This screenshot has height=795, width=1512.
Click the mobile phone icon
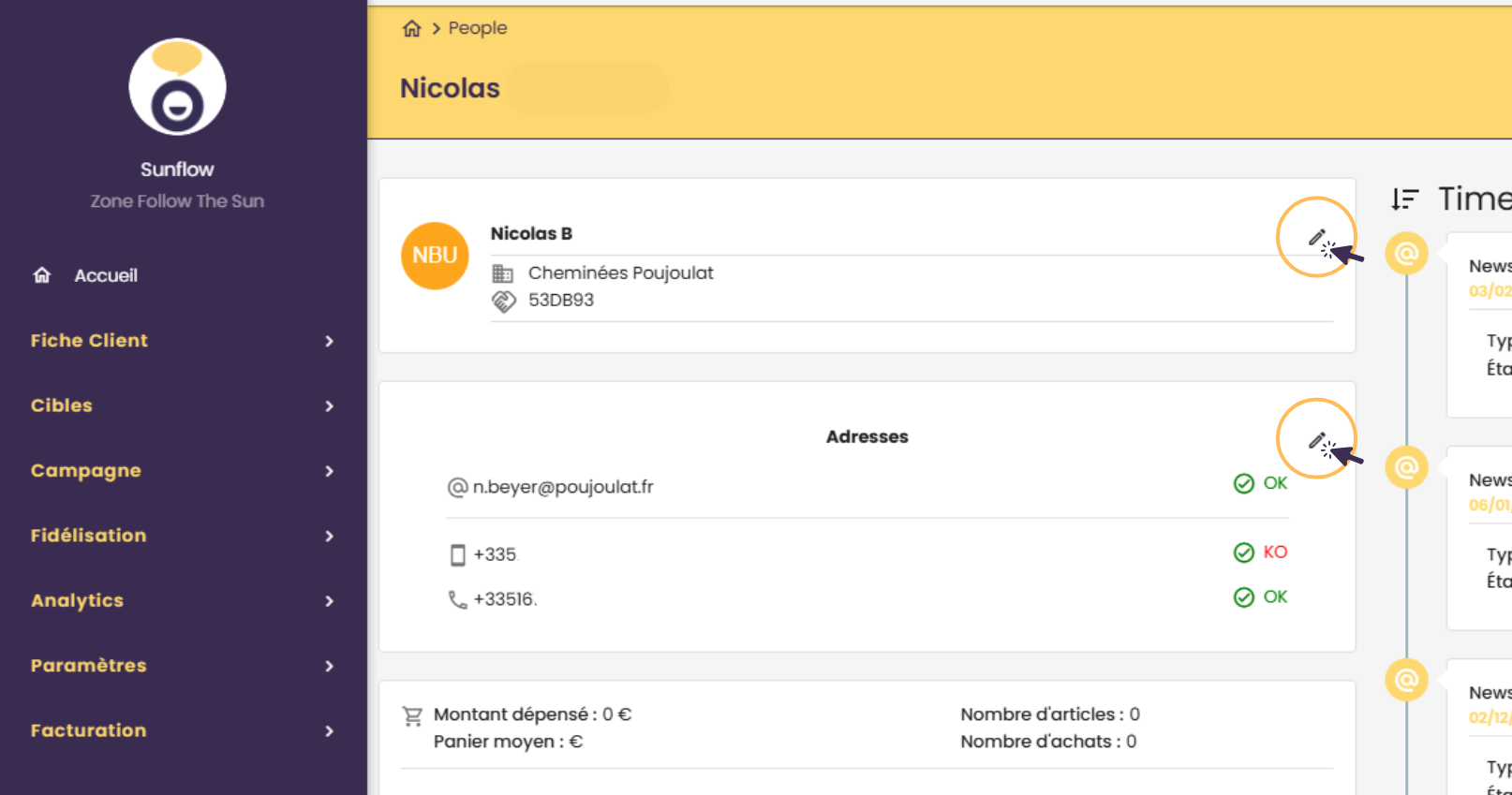coord(458,555)
